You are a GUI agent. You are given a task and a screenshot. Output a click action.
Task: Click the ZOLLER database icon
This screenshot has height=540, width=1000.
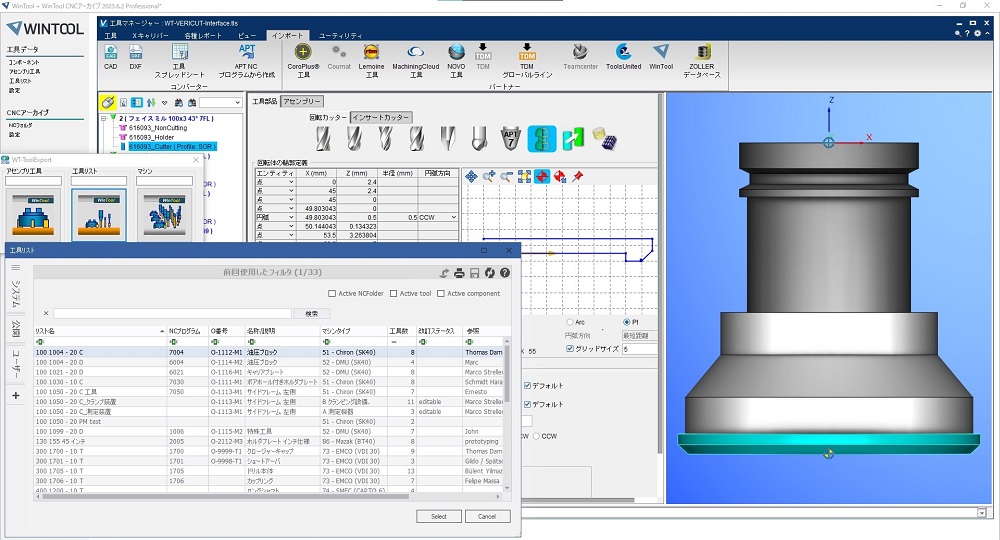(701, 52)
